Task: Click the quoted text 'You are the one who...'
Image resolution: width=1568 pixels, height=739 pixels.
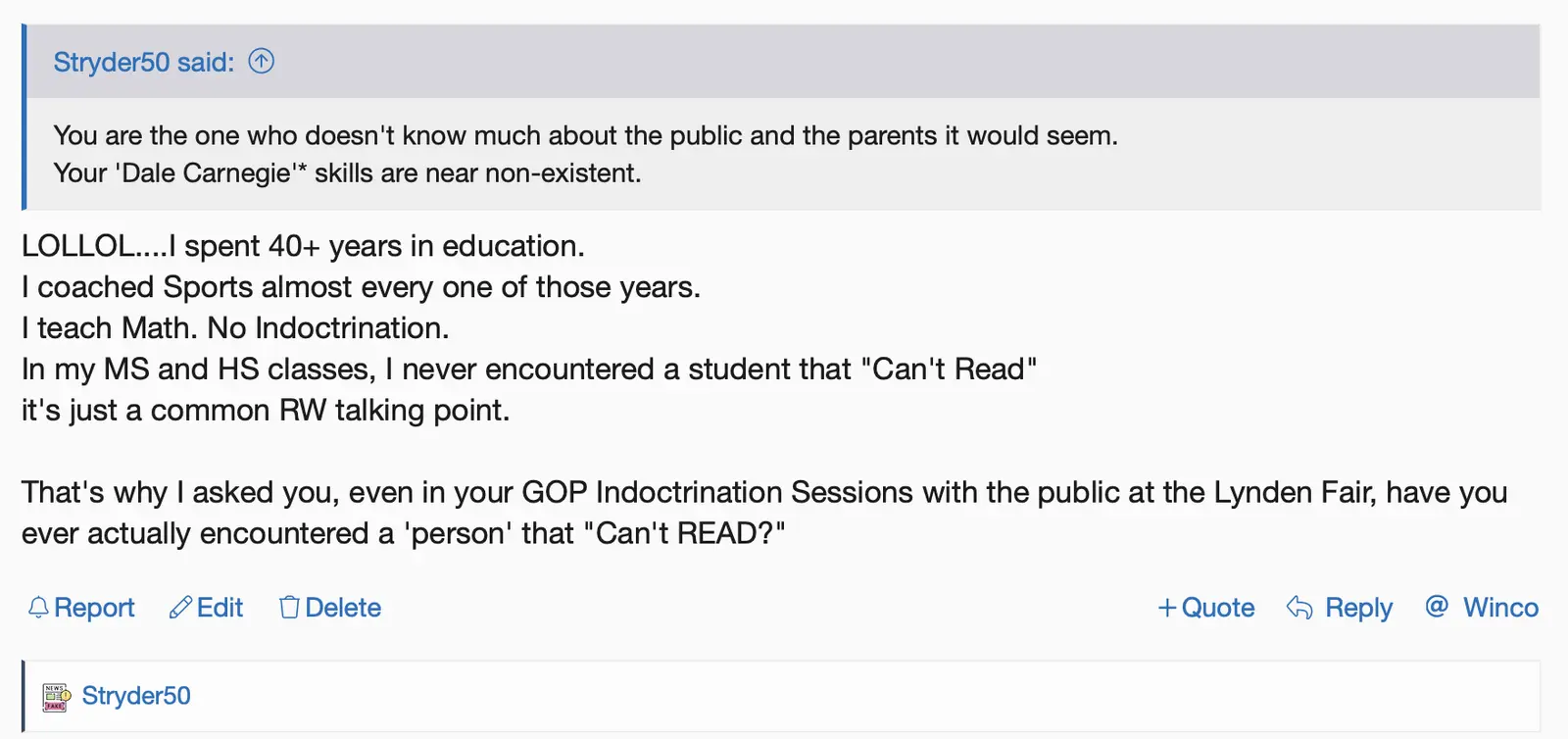Action: 585,135
